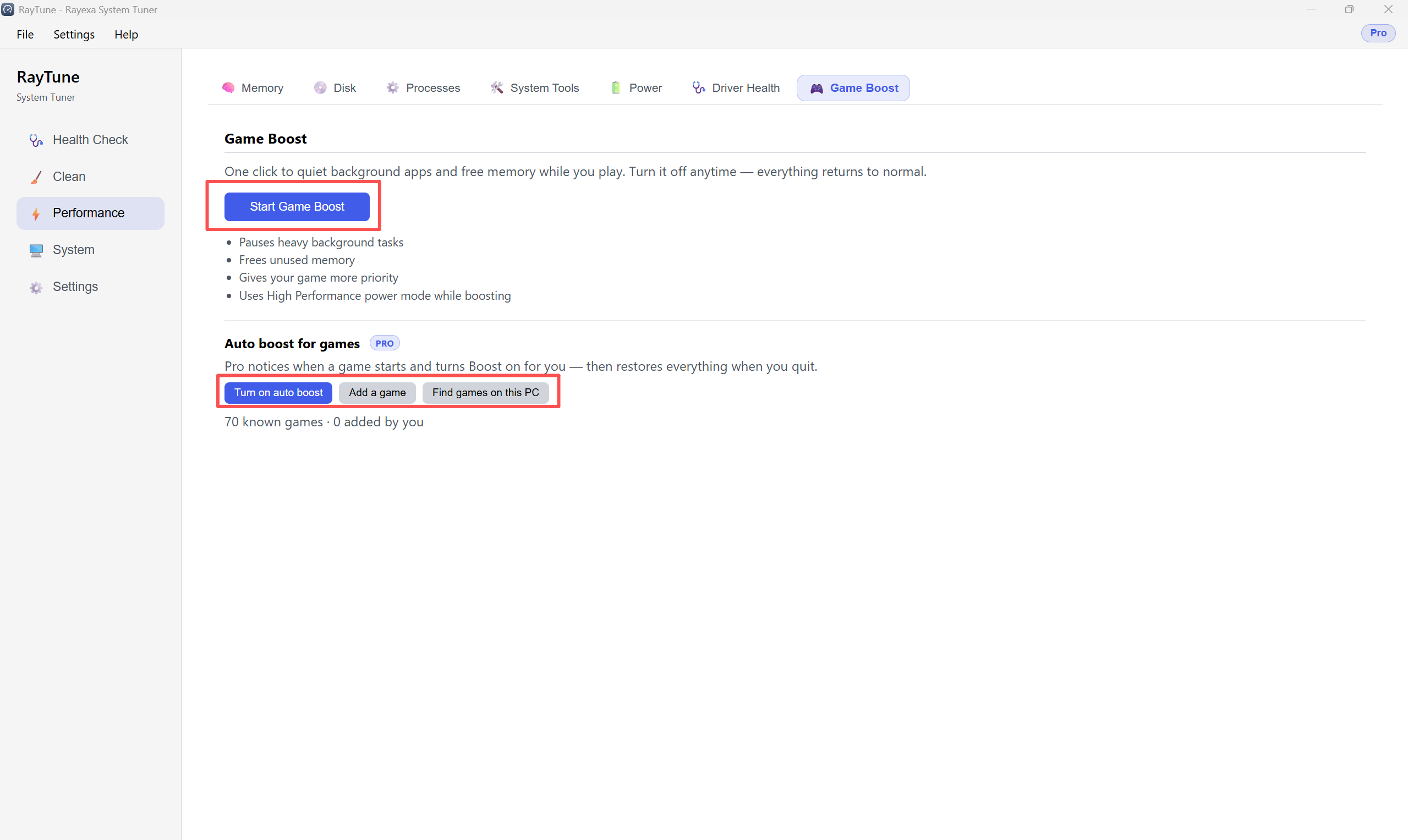The image size is (1408, 840).
Task: Click the Disk disc icon
Action: 320,87
